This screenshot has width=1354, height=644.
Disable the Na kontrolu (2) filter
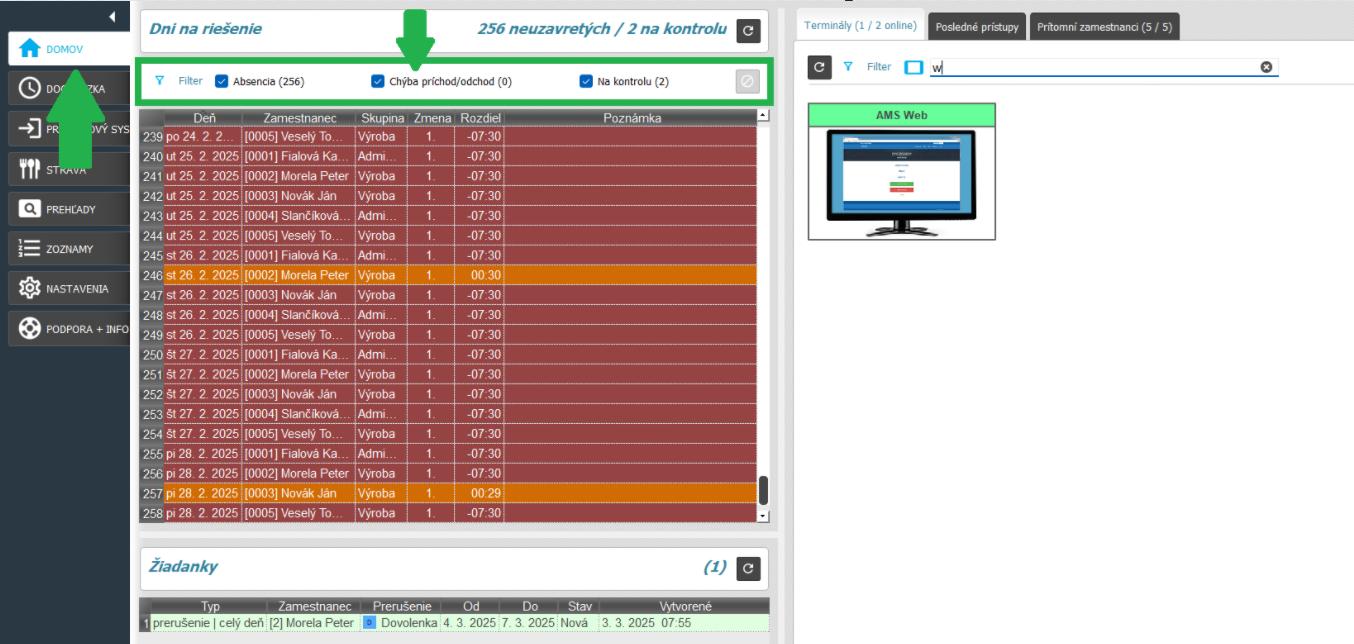click(x=586, y=82)
